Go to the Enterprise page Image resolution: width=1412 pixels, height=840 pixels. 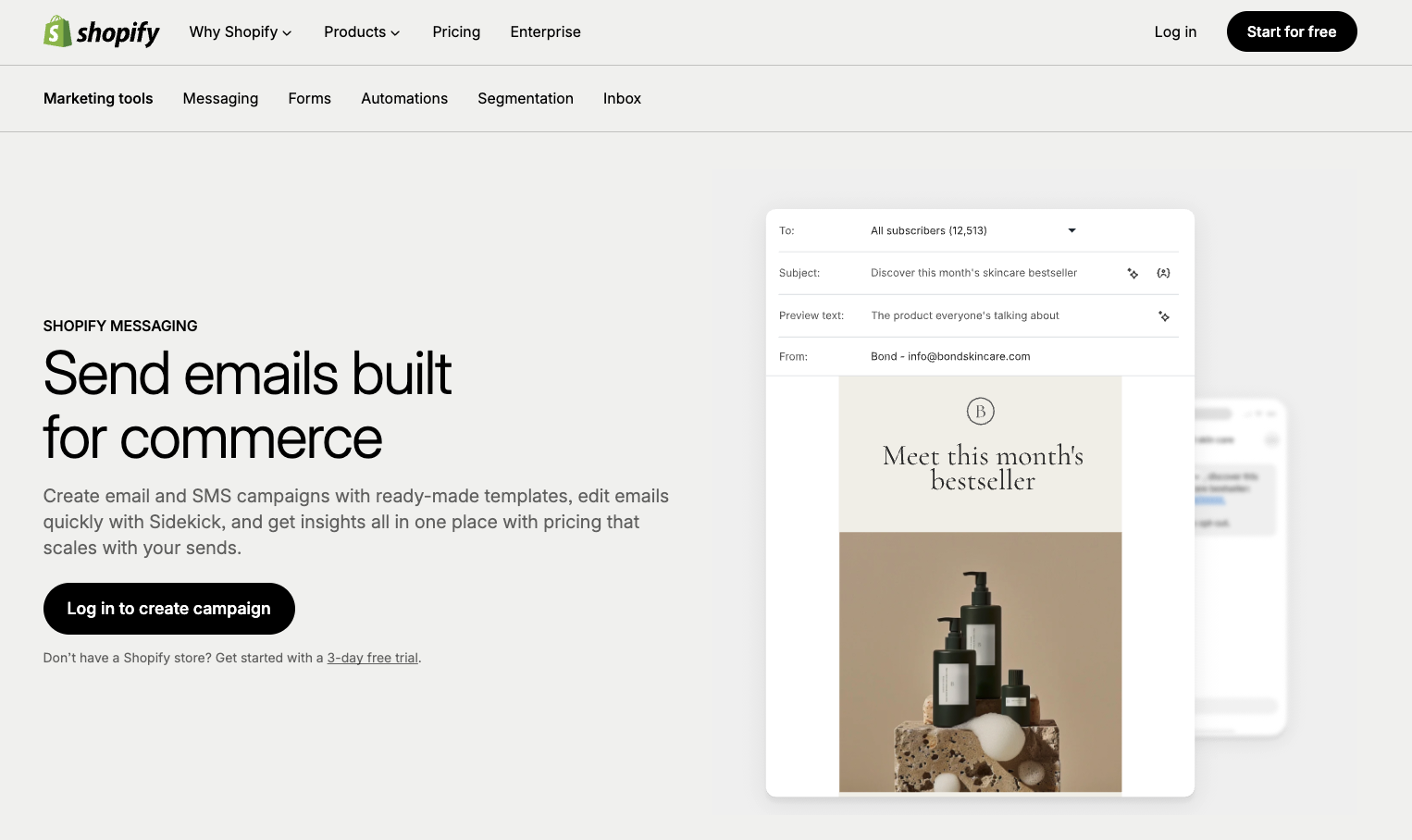545,31
